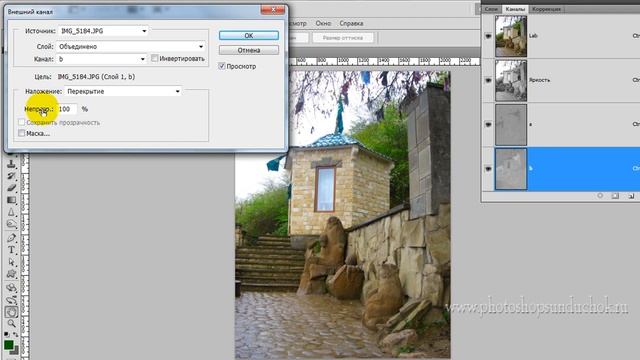The width and height of the screenshot is (640, 360).
Task: Click the opacity value field 100
Action: point(67,109)
